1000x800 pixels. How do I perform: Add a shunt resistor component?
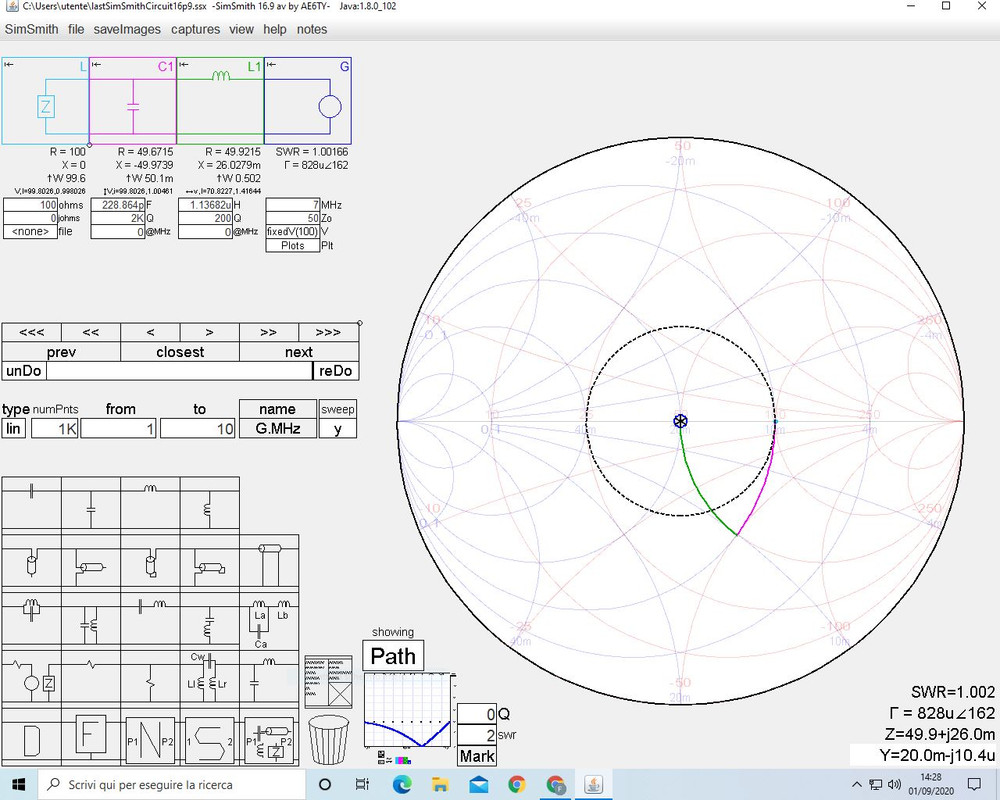(151, 678)
